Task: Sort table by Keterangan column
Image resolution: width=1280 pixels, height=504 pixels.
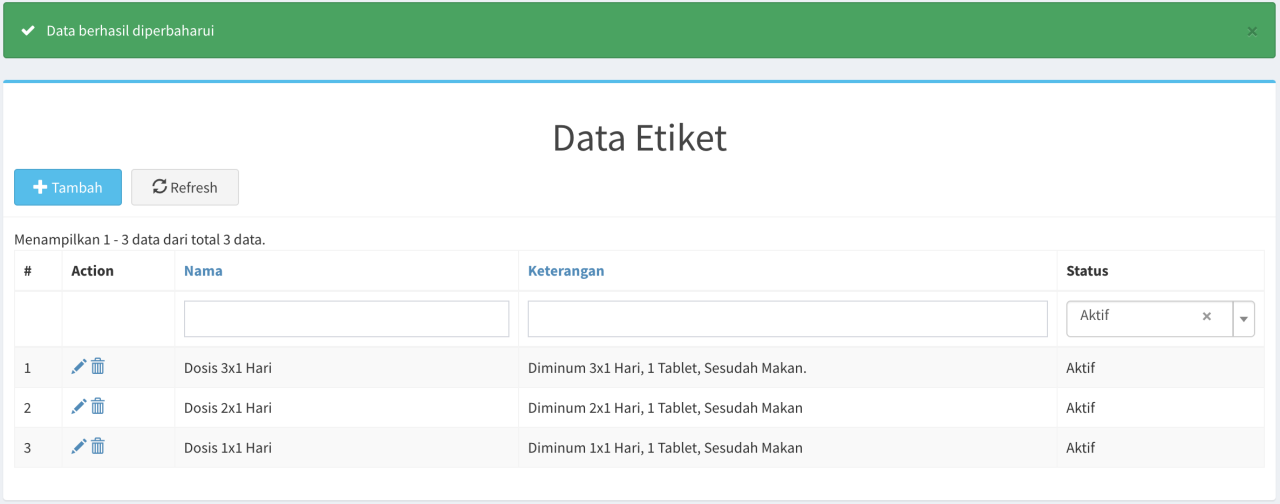Action: (566, 271)
